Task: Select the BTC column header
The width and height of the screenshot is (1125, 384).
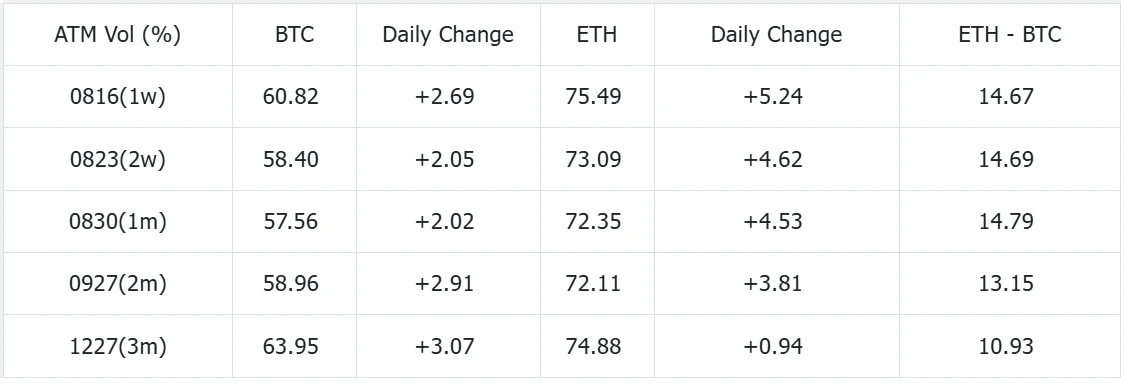Action: 294,34
